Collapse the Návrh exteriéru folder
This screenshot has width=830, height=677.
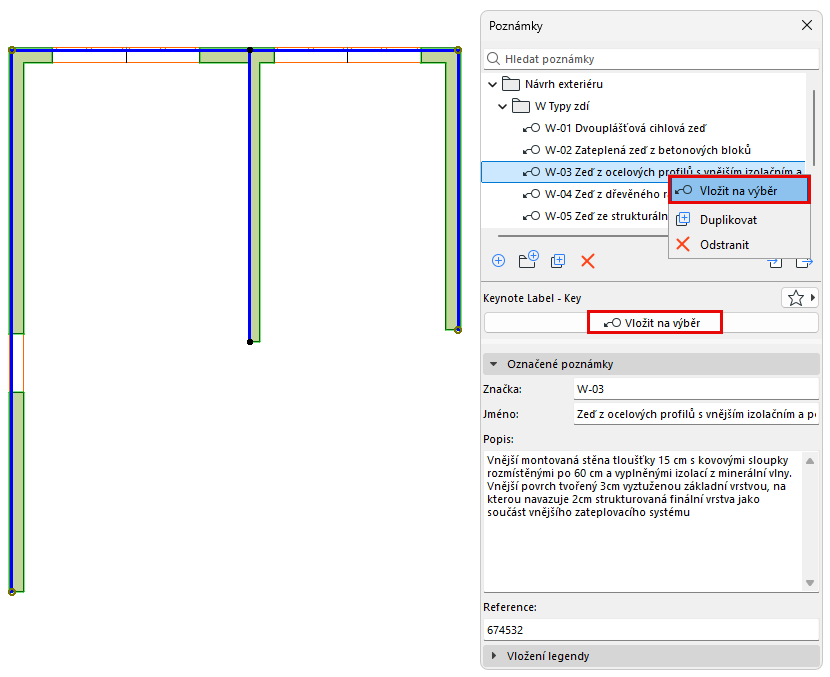click(492, 84)
